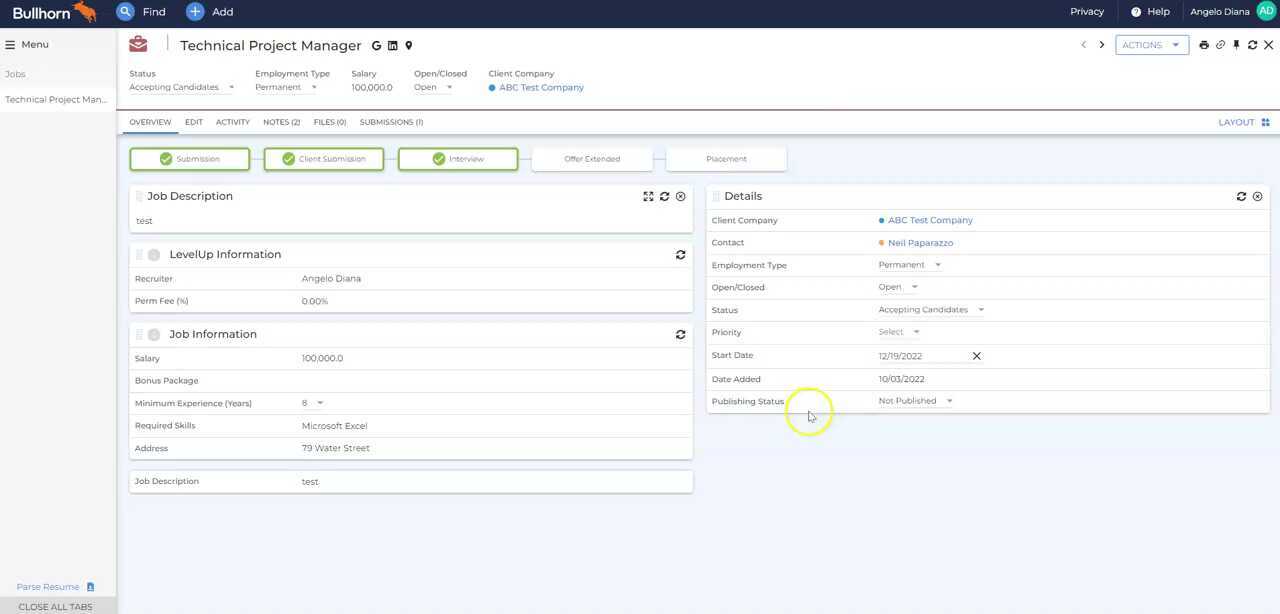Open the Neil Paparazzo contact link
Image resolution: width=1280 pixels, height=614 pixels.
coord(920,243)
